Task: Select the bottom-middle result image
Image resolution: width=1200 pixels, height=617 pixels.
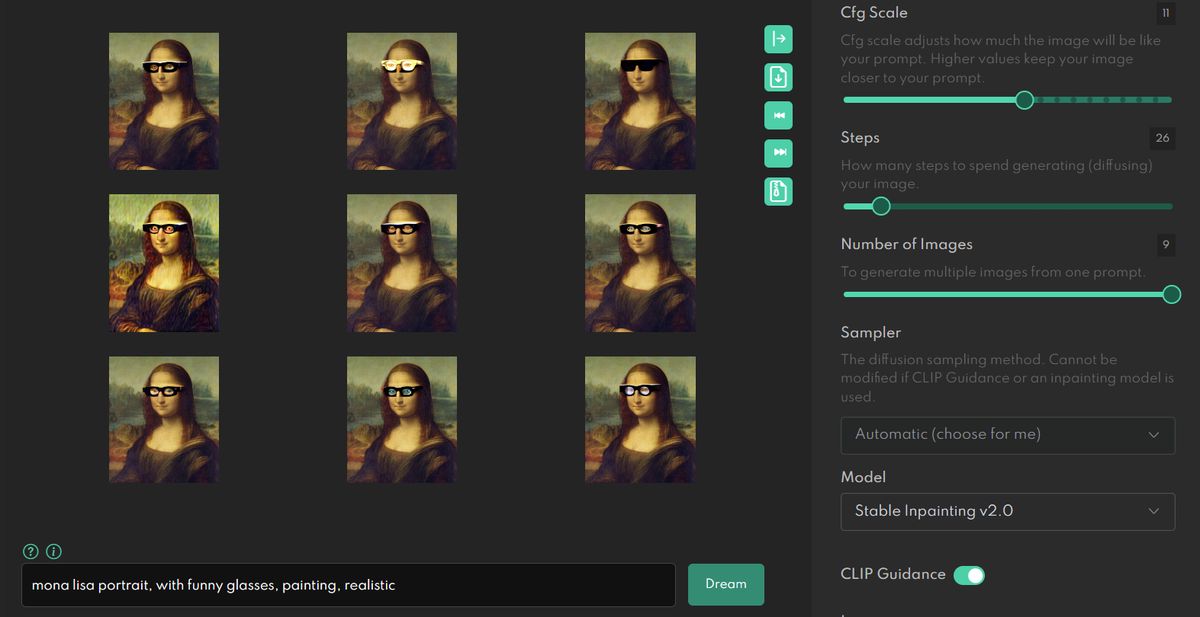Action: point(402,421)
